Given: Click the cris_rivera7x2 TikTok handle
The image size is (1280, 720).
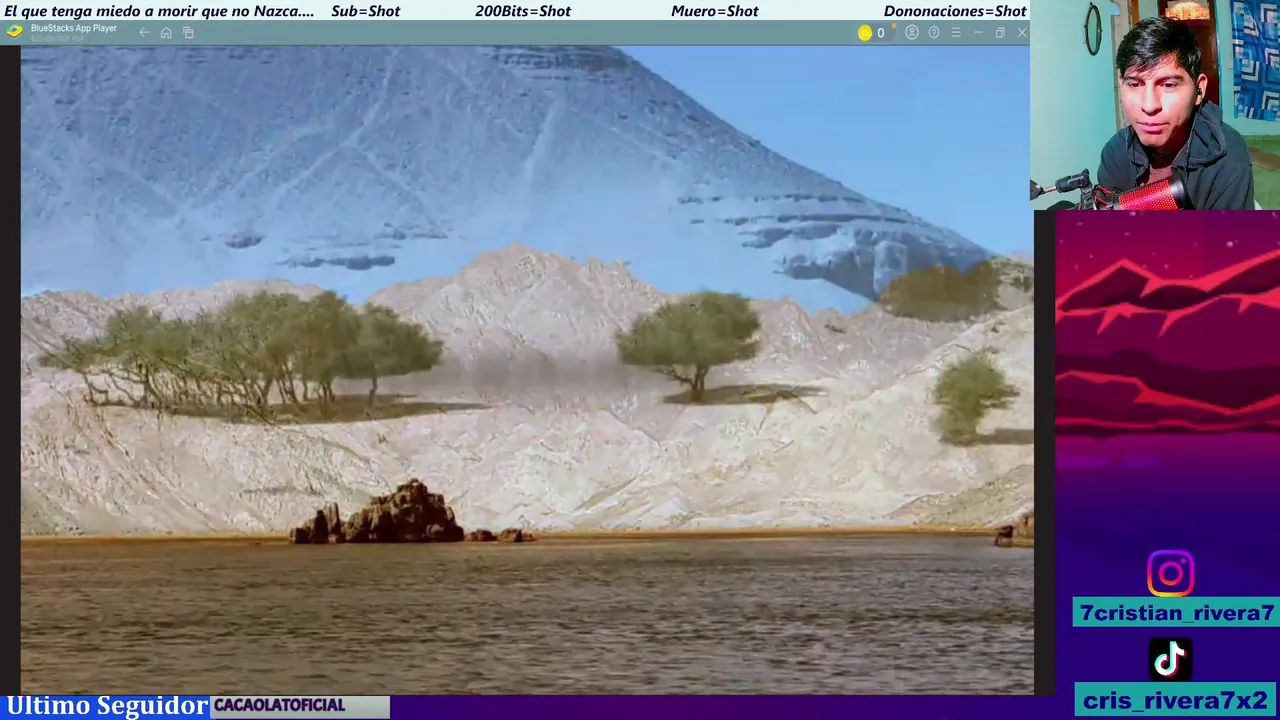Looking at the screenshot, I should point(1175,700).
